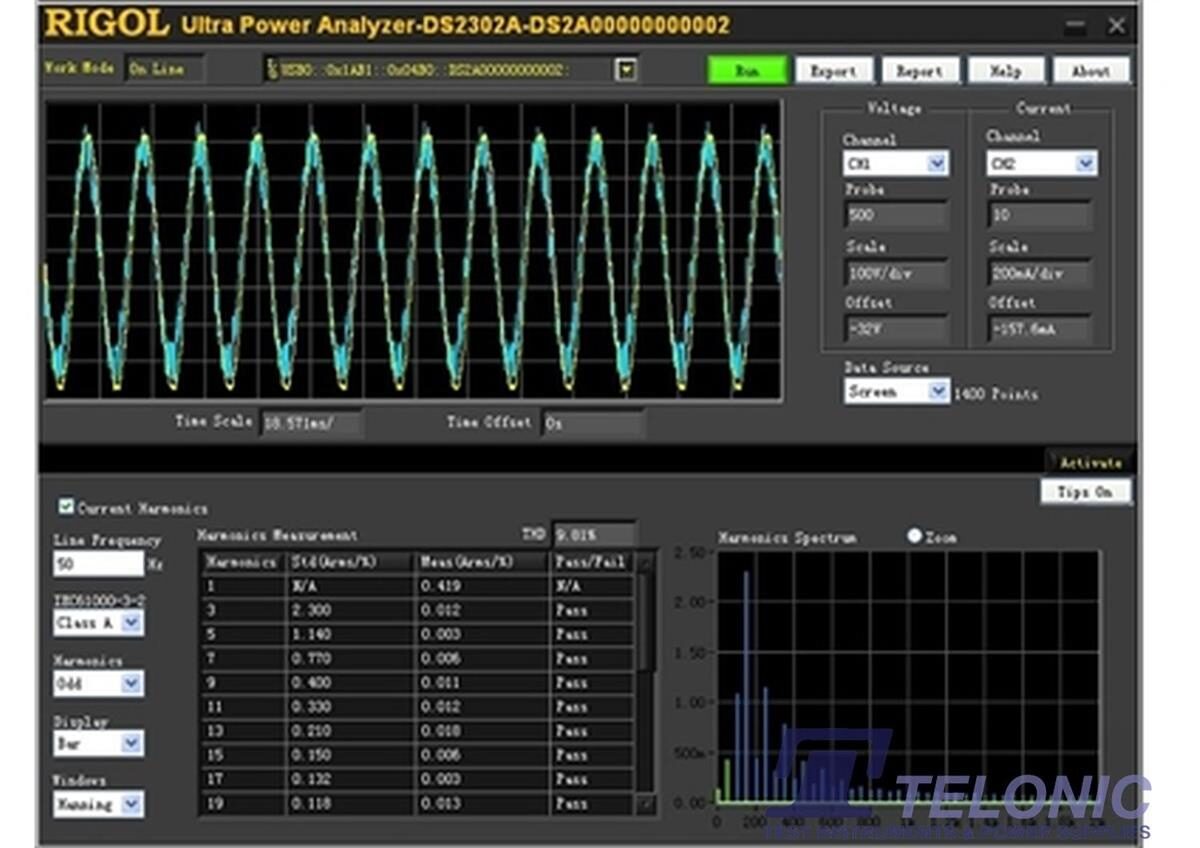Select the harmonic 19 row Std 0.118
Screen dimensions: 1200x848
click(417, 803)
